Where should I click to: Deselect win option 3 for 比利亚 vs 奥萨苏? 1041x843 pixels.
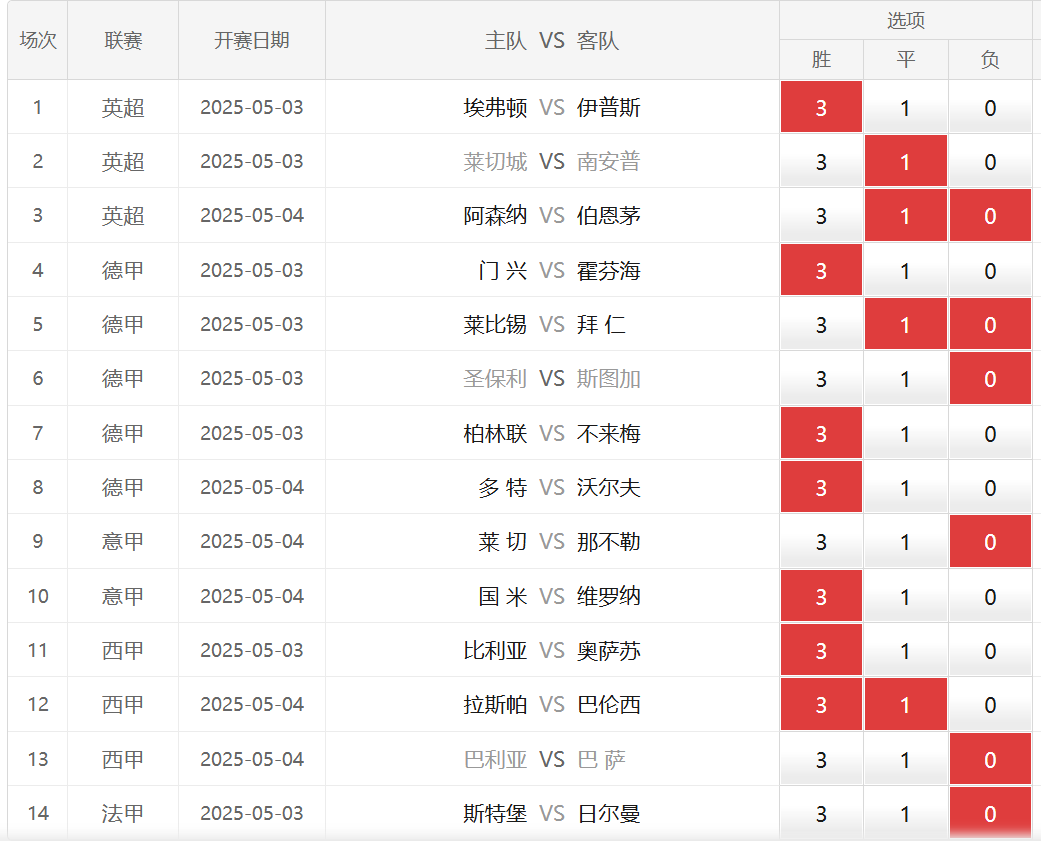[x=821, y=650]
